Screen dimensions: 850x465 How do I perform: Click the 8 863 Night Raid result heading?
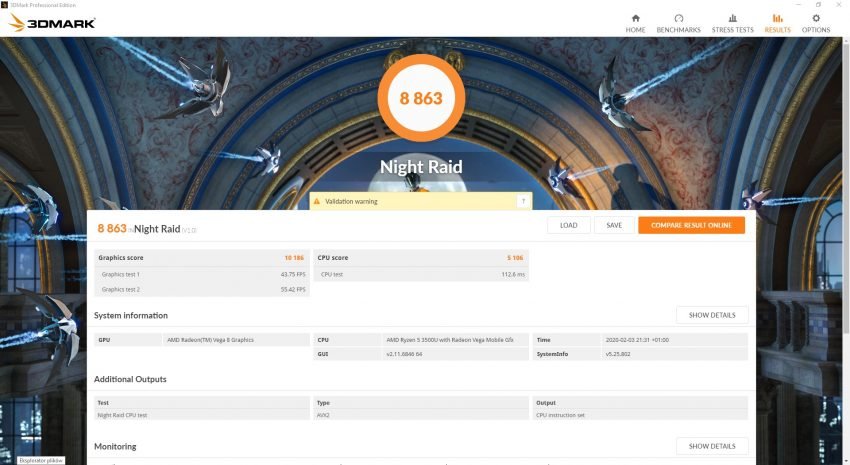click(x=146, y=229)
